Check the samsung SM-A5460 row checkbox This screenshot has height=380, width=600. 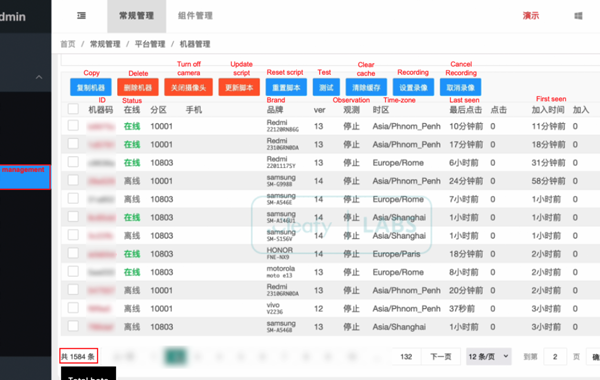(73, 326)
